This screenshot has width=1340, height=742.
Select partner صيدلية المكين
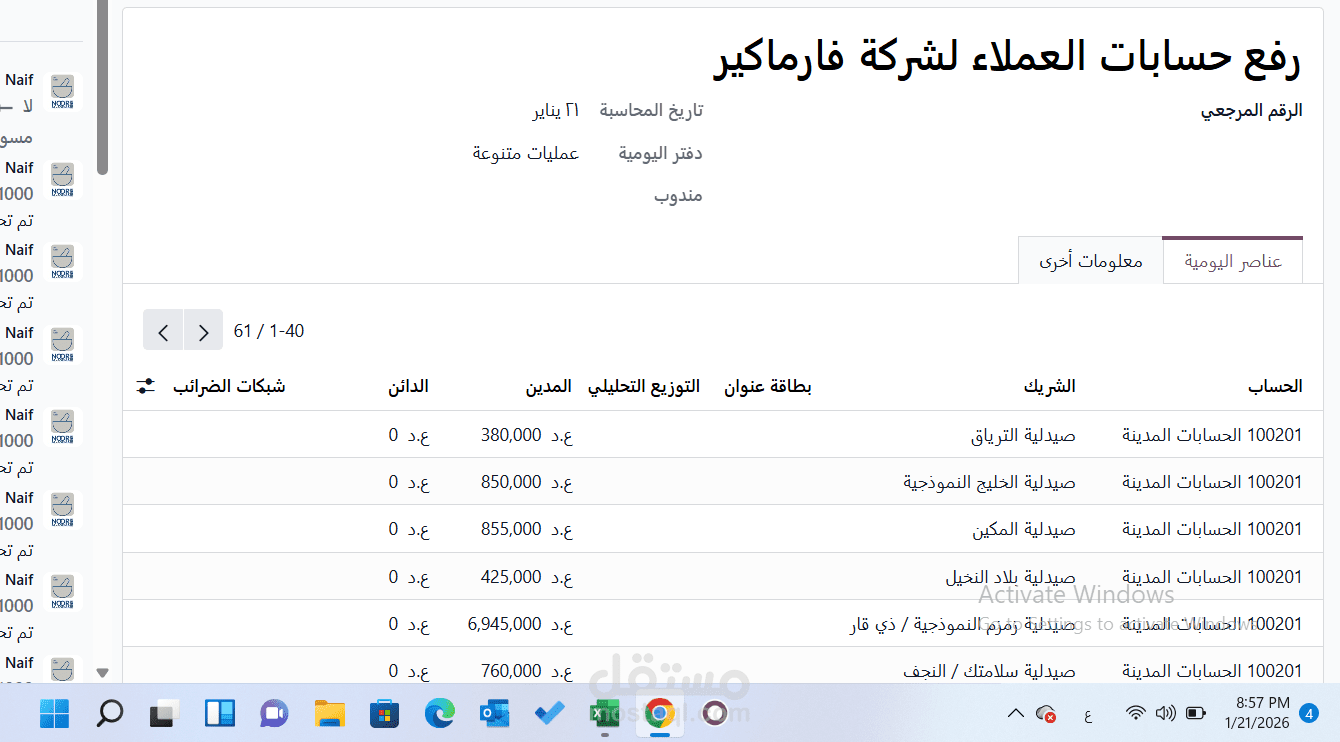coord(1024,529)
